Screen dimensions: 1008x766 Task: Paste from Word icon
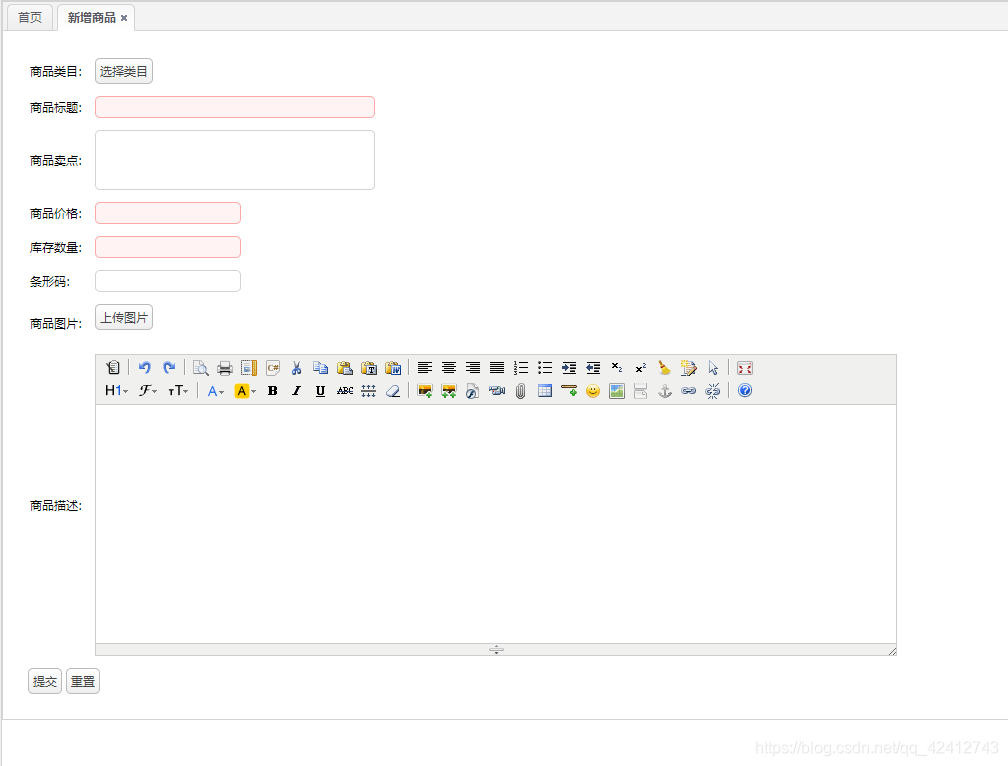point(393,368)
